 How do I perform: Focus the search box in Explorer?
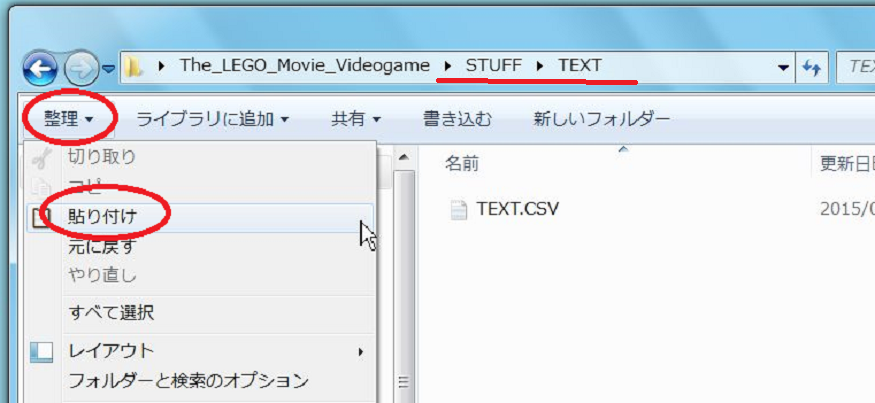(855, 67)
